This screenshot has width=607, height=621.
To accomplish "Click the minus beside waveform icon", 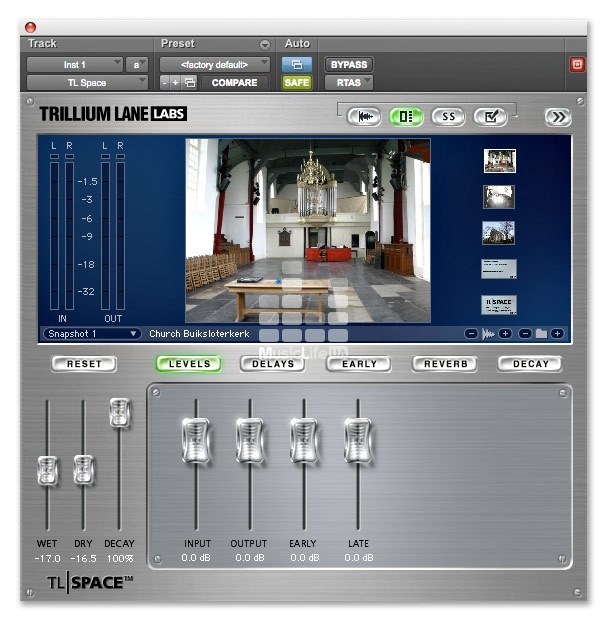I will (471, 333).
